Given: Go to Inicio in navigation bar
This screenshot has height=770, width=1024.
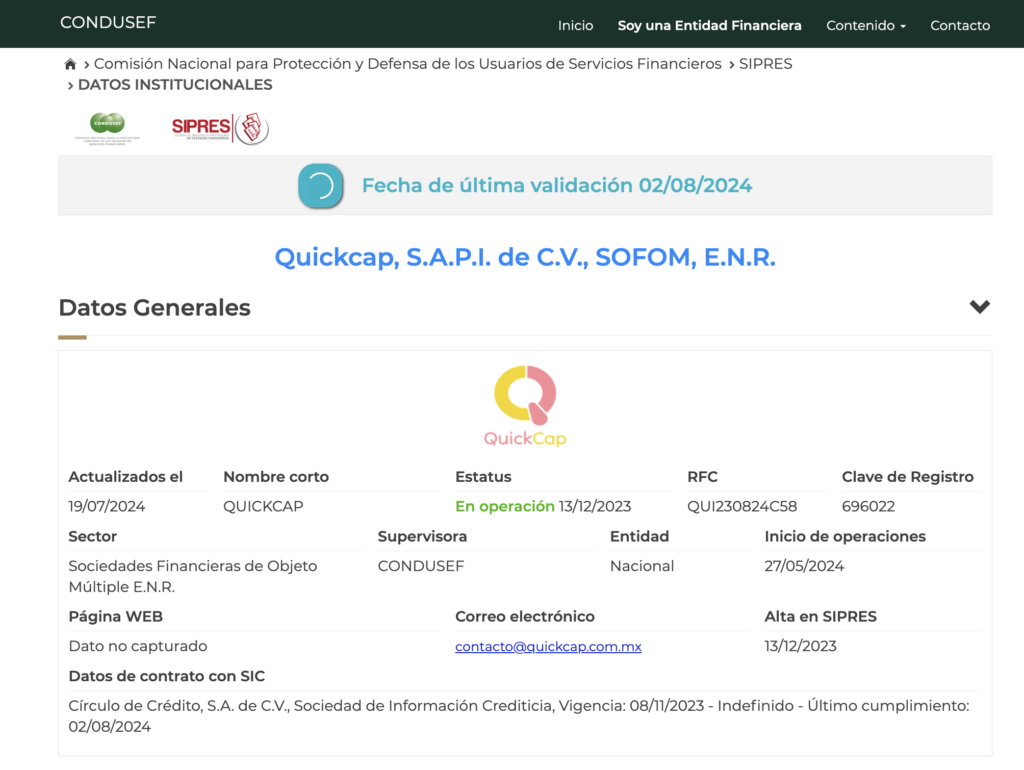Looking at the screenshot, I should [575, 25].
